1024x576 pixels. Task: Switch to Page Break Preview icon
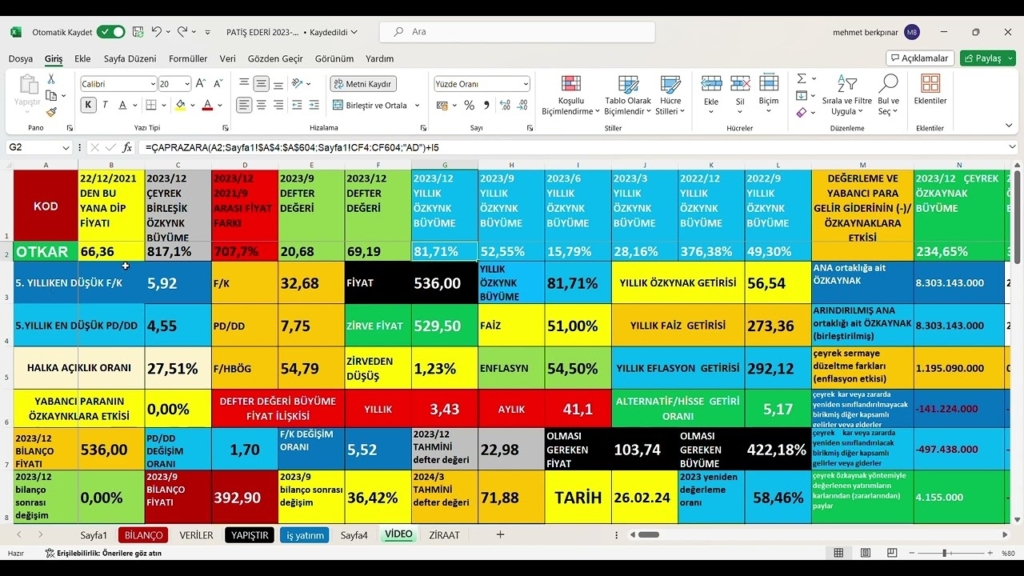coord(892,553)
